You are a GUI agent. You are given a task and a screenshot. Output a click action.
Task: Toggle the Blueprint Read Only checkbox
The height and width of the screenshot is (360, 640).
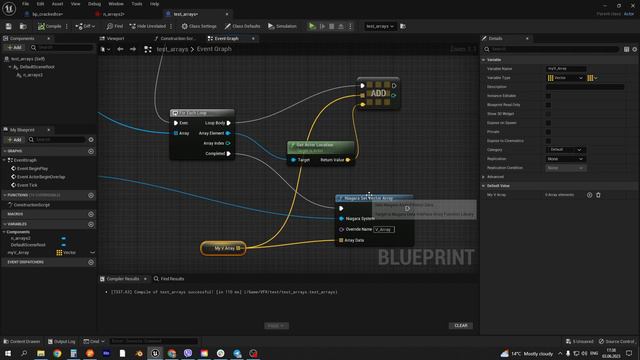548,105
